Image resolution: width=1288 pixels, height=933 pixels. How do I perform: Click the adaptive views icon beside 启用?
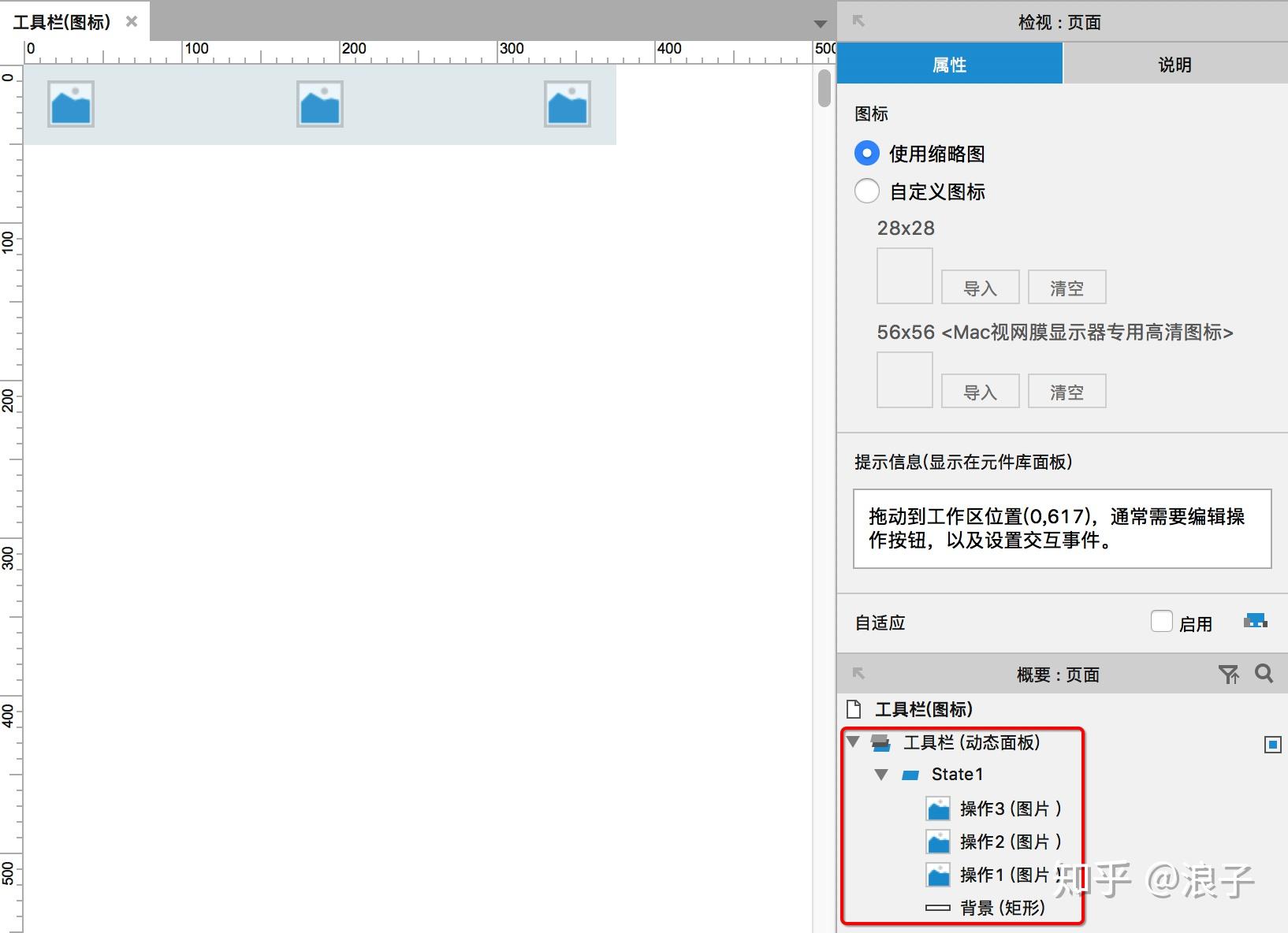coord(1255,621)
